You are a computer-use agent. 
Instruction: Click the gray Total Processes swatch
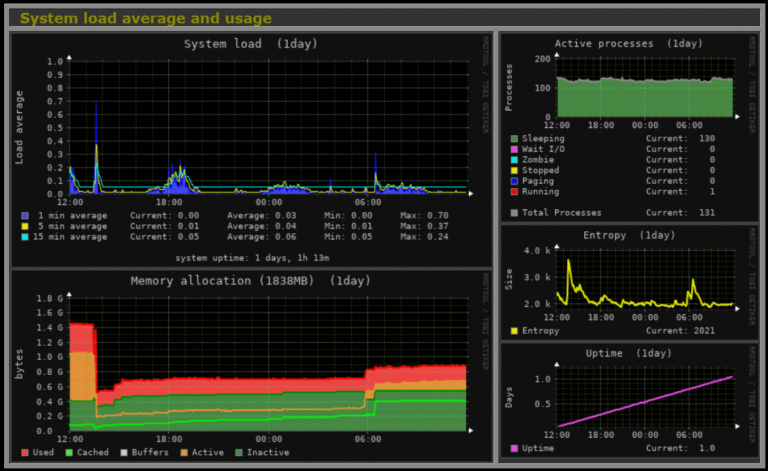pyautogui.click(x=515, y=212)
